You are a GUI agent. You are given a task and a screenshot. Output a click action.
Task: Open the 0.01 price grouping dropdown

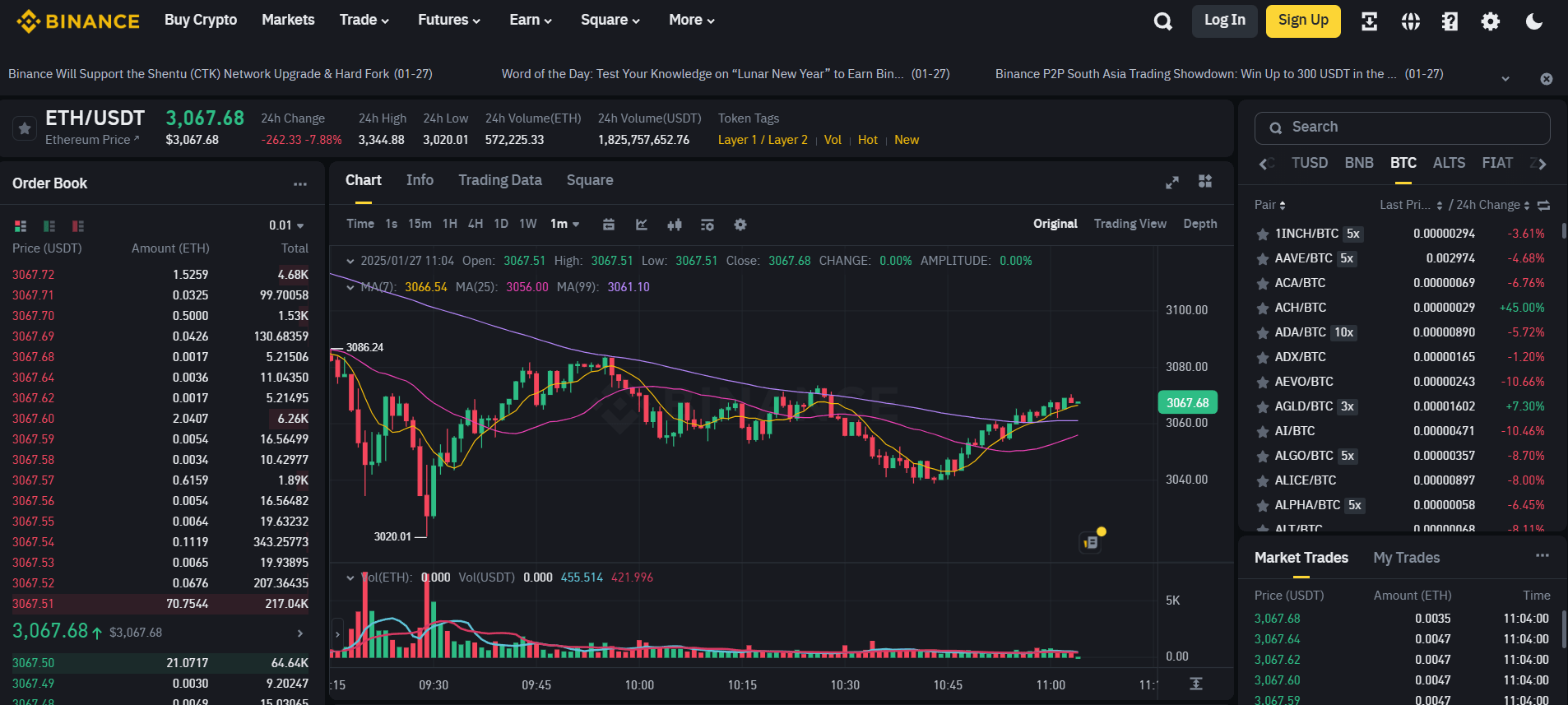[x=286, y=225]
